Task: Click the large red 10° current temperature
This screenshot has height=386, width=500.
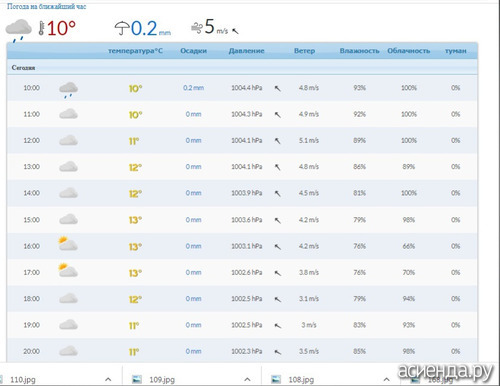Action: tap(61, 28)
